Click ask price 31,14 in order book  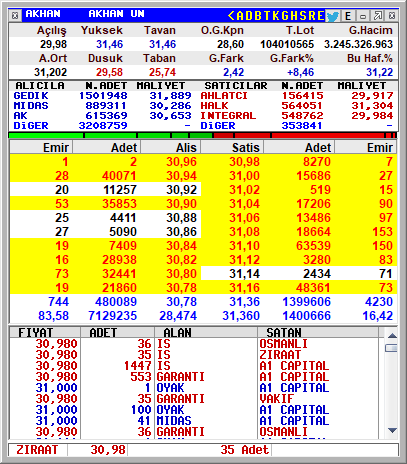(244, 274)
